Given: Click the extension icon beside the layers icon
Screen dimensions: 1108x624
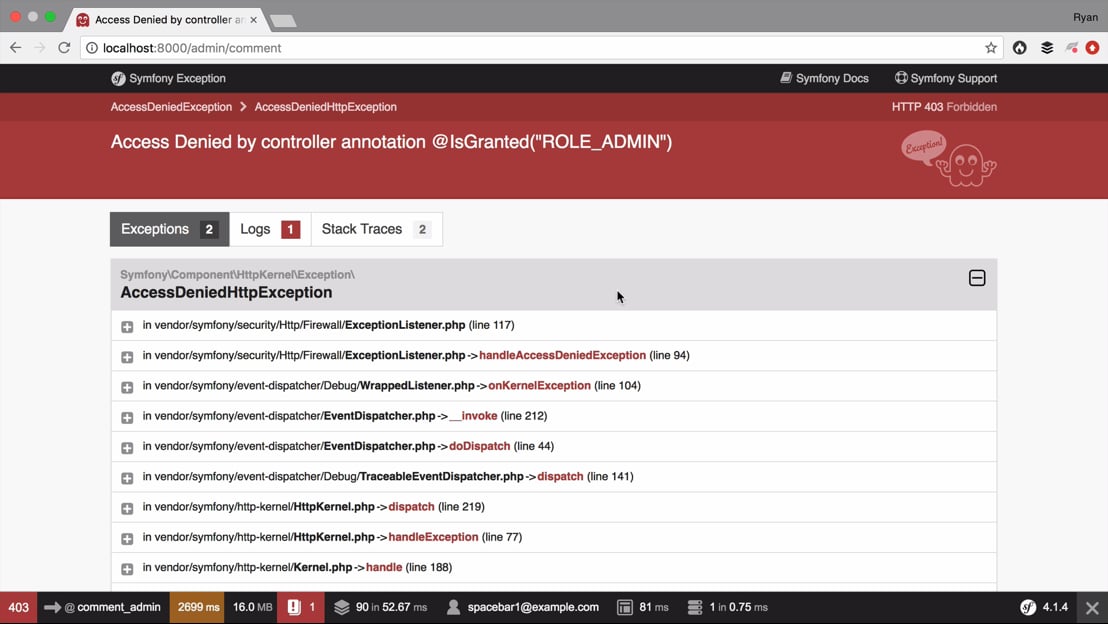Looking at the screenshot, I should tap(1072, 48).
